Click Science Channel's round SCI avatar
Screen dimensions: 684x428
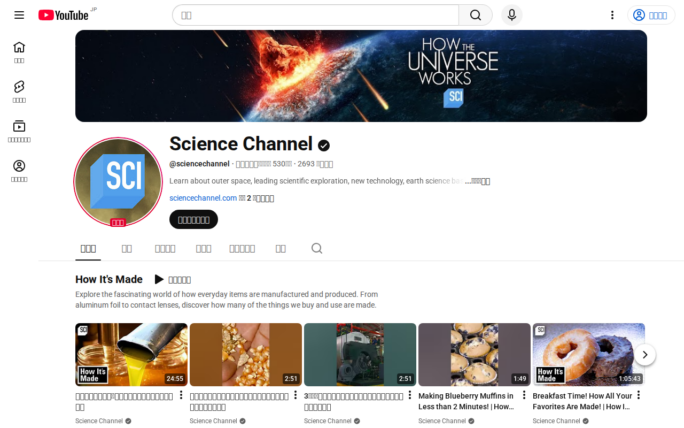click(x=117, y=183)
